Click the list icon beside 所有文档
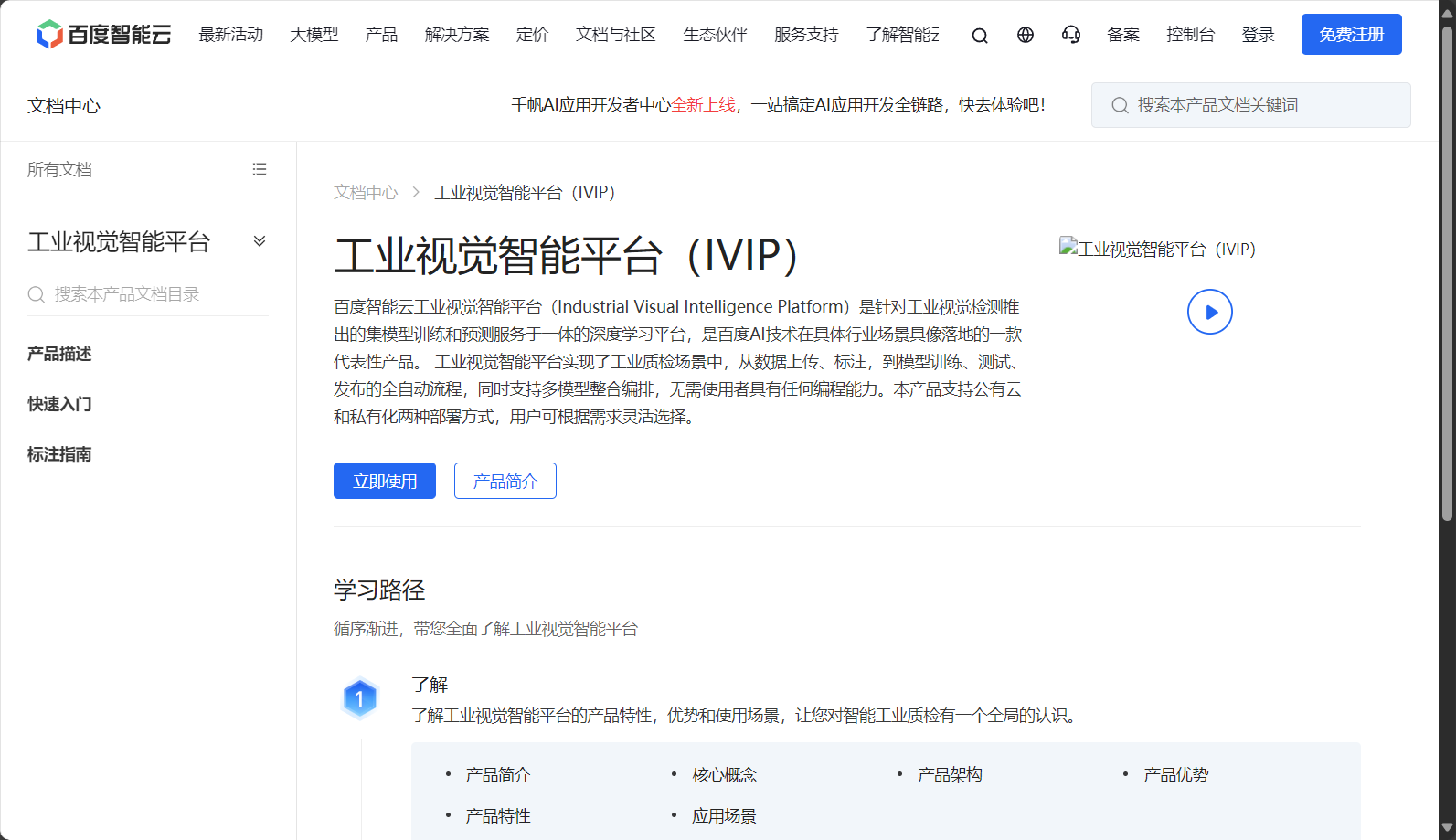 [260, 169]
